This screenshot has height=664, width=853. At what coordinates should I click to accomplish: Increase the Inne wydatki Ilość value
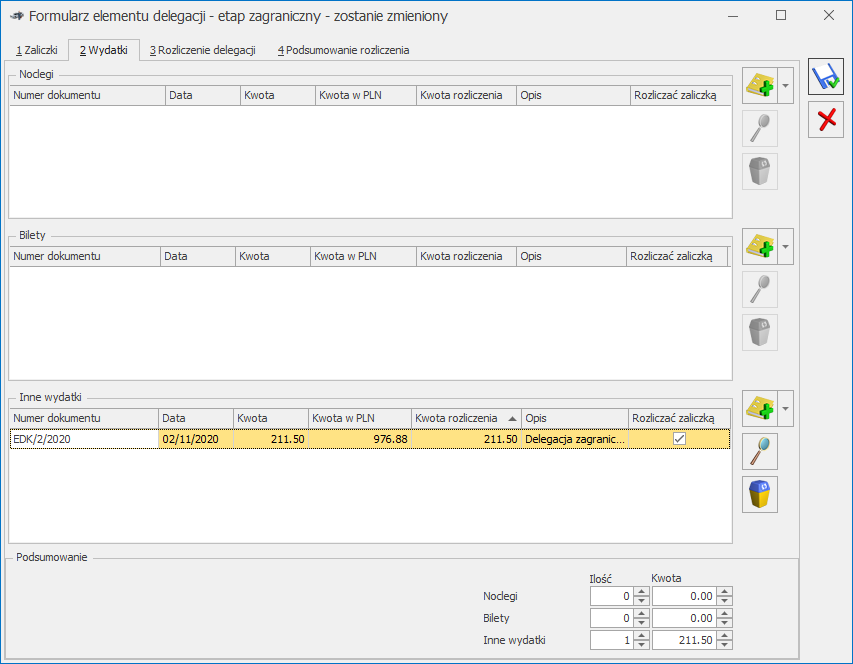[642, 636]
